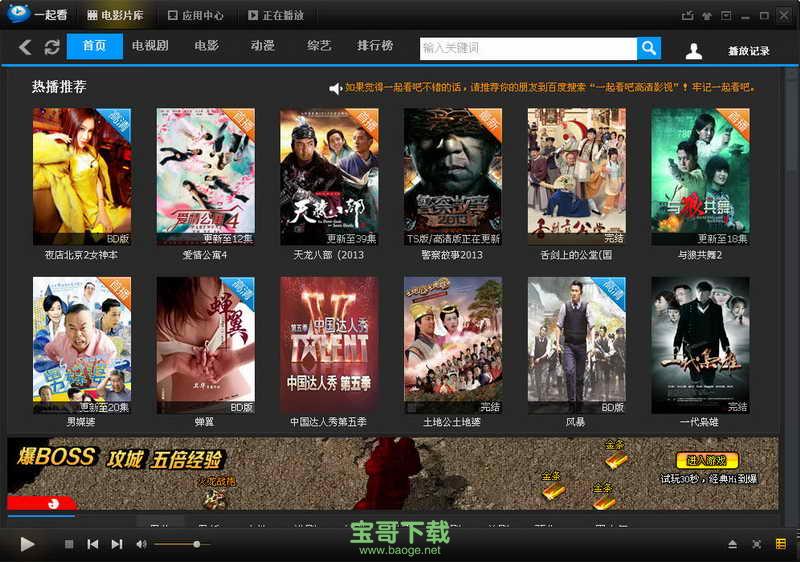Click the 爆BOSS 攻城 game banner

(x=393, y=473)
